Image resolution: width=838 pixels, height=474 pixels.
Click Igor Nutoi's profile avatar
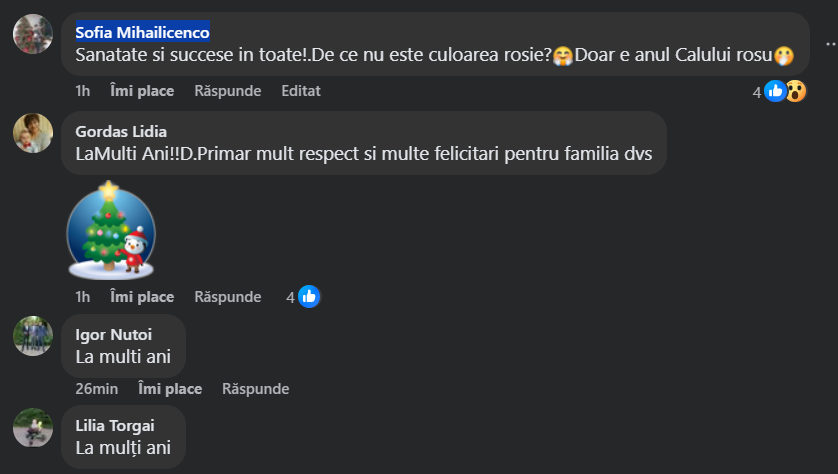[x=33, y=336]
